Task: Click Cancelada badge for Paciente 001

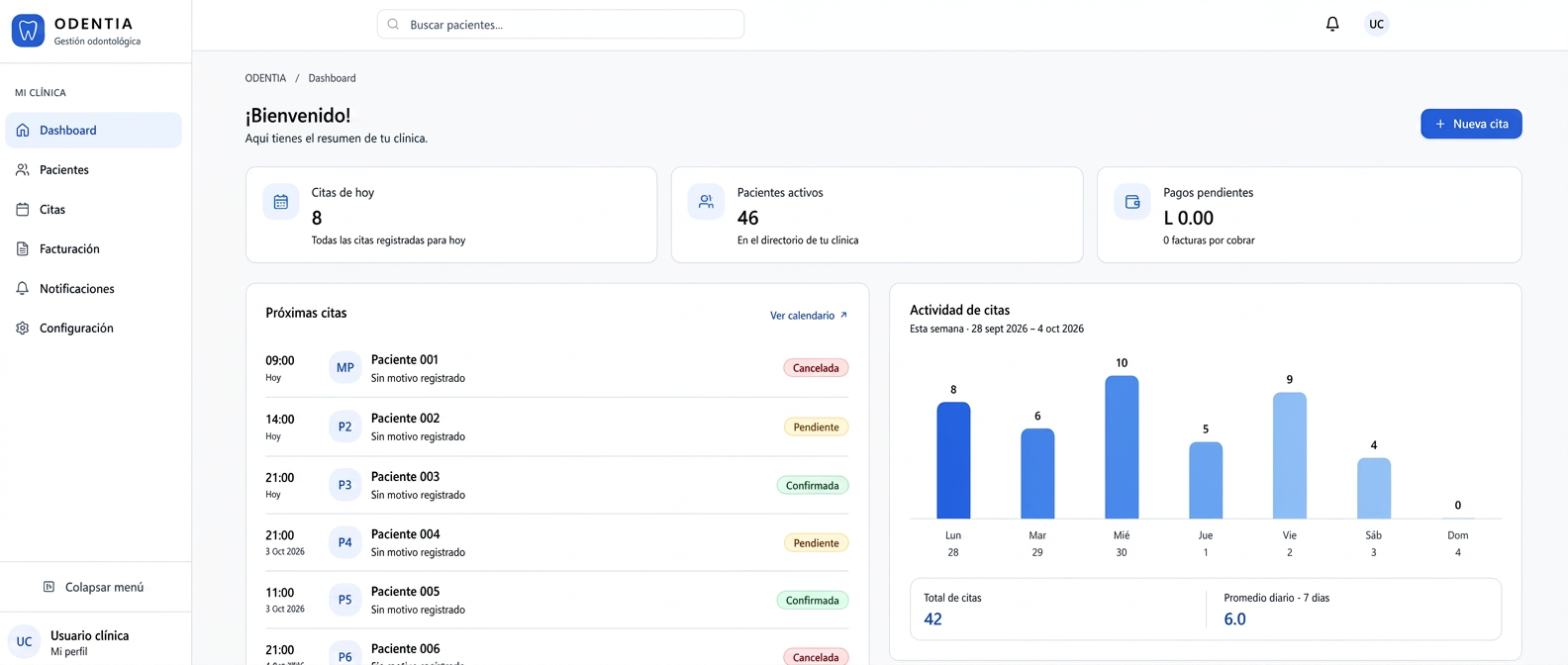Action: [x=816, y=368]
